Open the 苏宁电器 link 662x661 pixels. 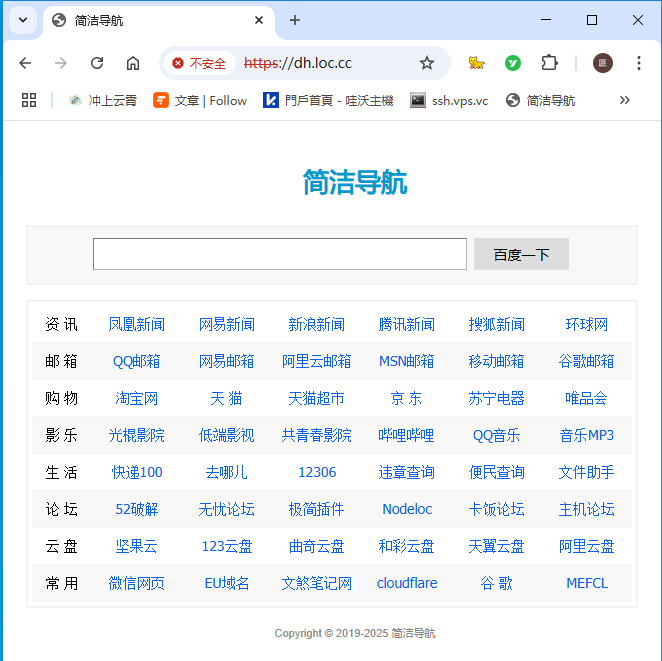pyautogui.click(x=496, y=398)
